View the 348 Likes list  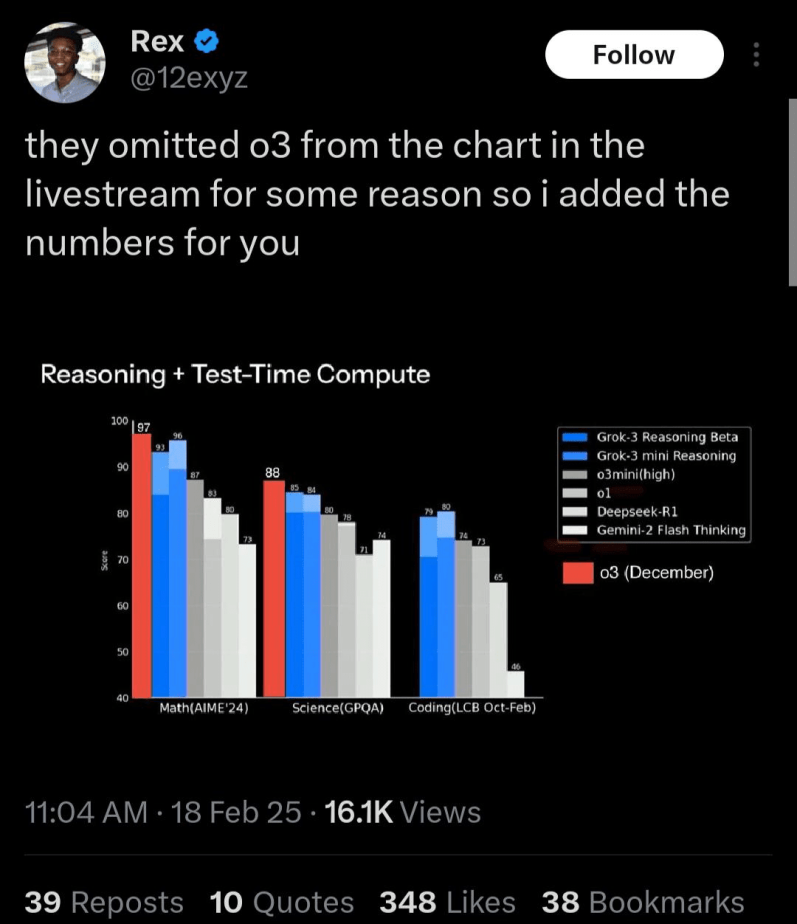tap(447, 902)
